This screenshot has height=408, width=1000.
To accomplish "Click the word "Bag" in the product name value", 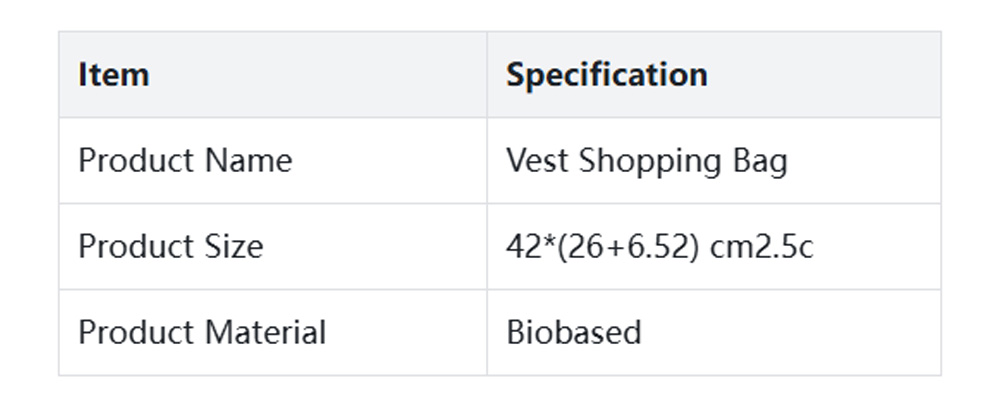I will 762,162.
